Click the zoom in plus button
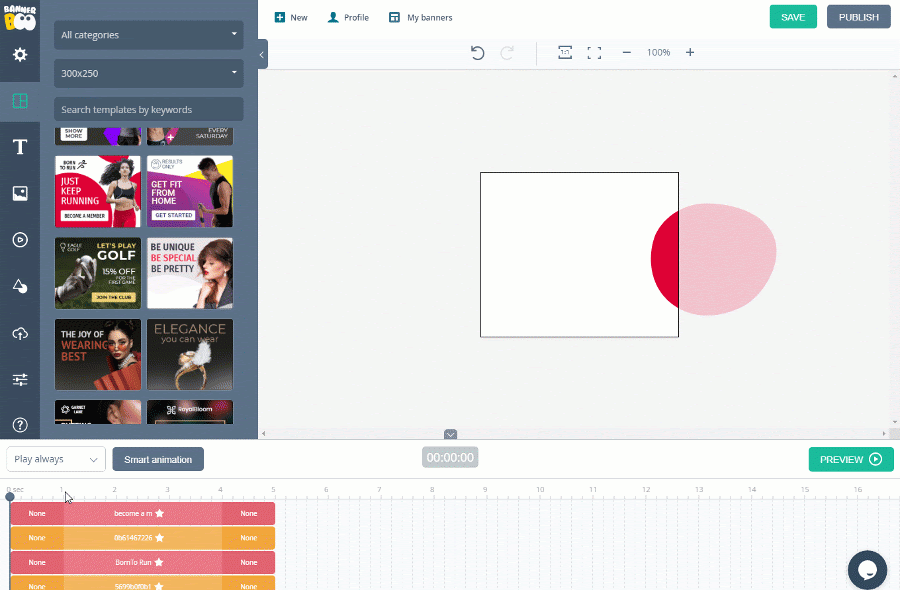The image size is (900, 590). 690,53
